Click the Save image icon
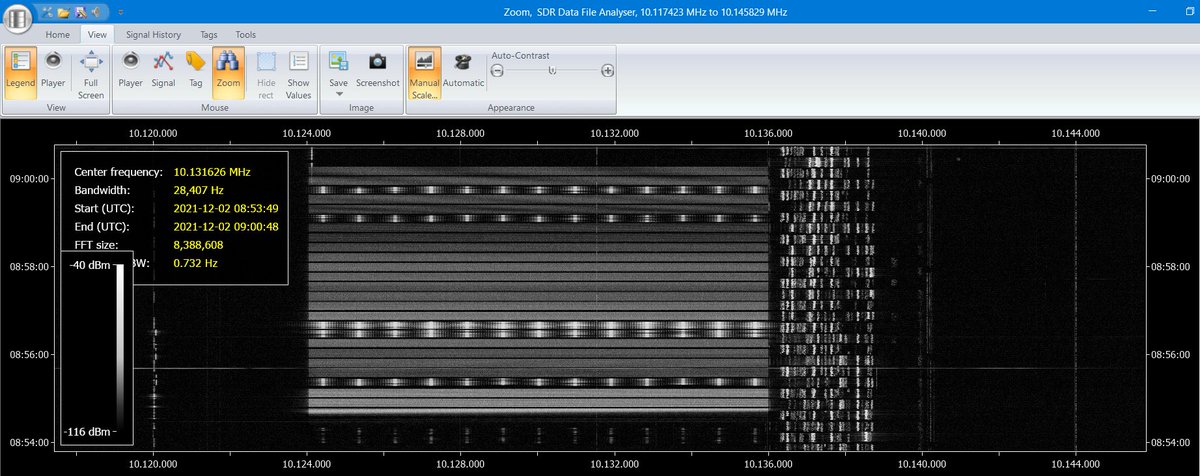The image size is (1200, 476). coord(338,62)
